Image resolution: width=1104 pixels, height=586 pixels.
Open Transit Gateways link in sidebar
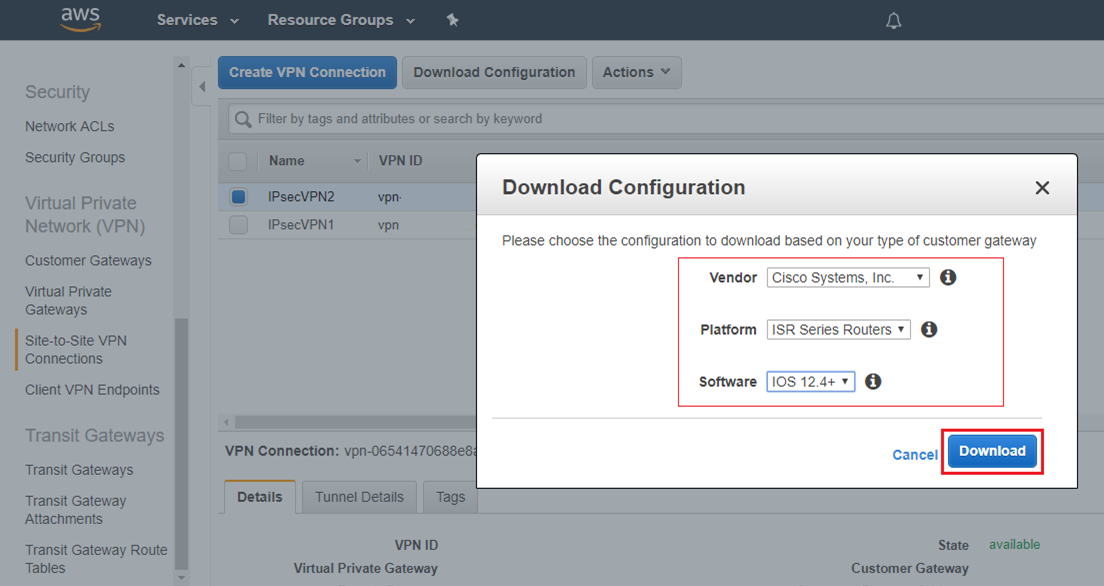pos(79,470)
